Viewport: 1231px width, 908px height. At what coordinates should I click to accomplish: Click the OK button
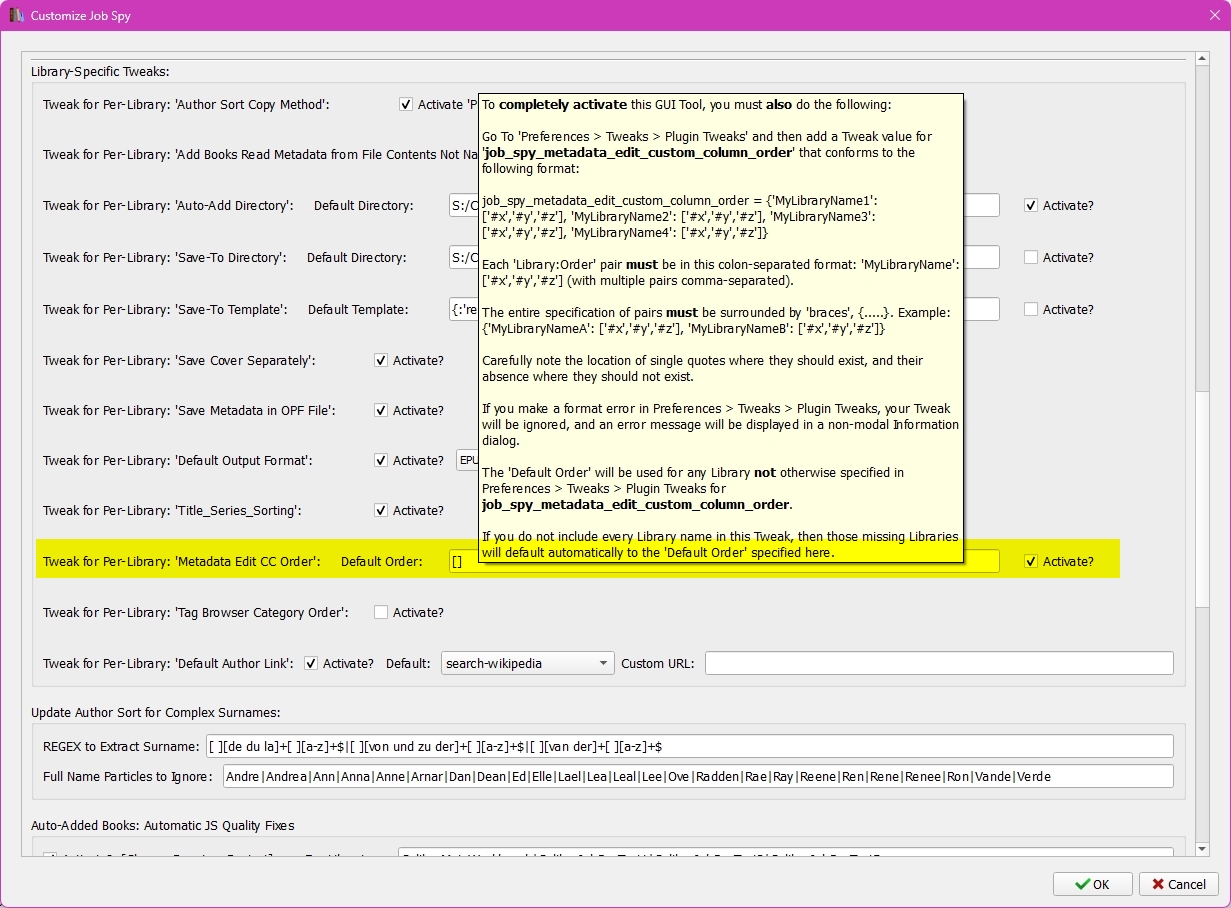pyautogui.click(x=1092, y=884)
